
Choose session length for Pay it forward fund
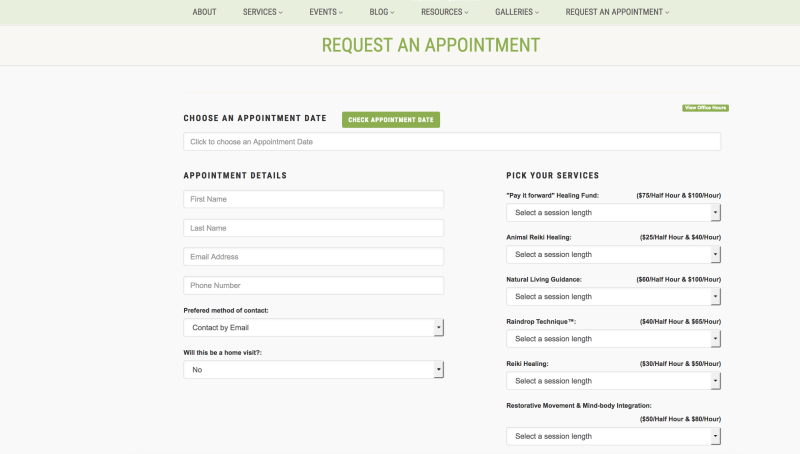[x=613, y=213]
